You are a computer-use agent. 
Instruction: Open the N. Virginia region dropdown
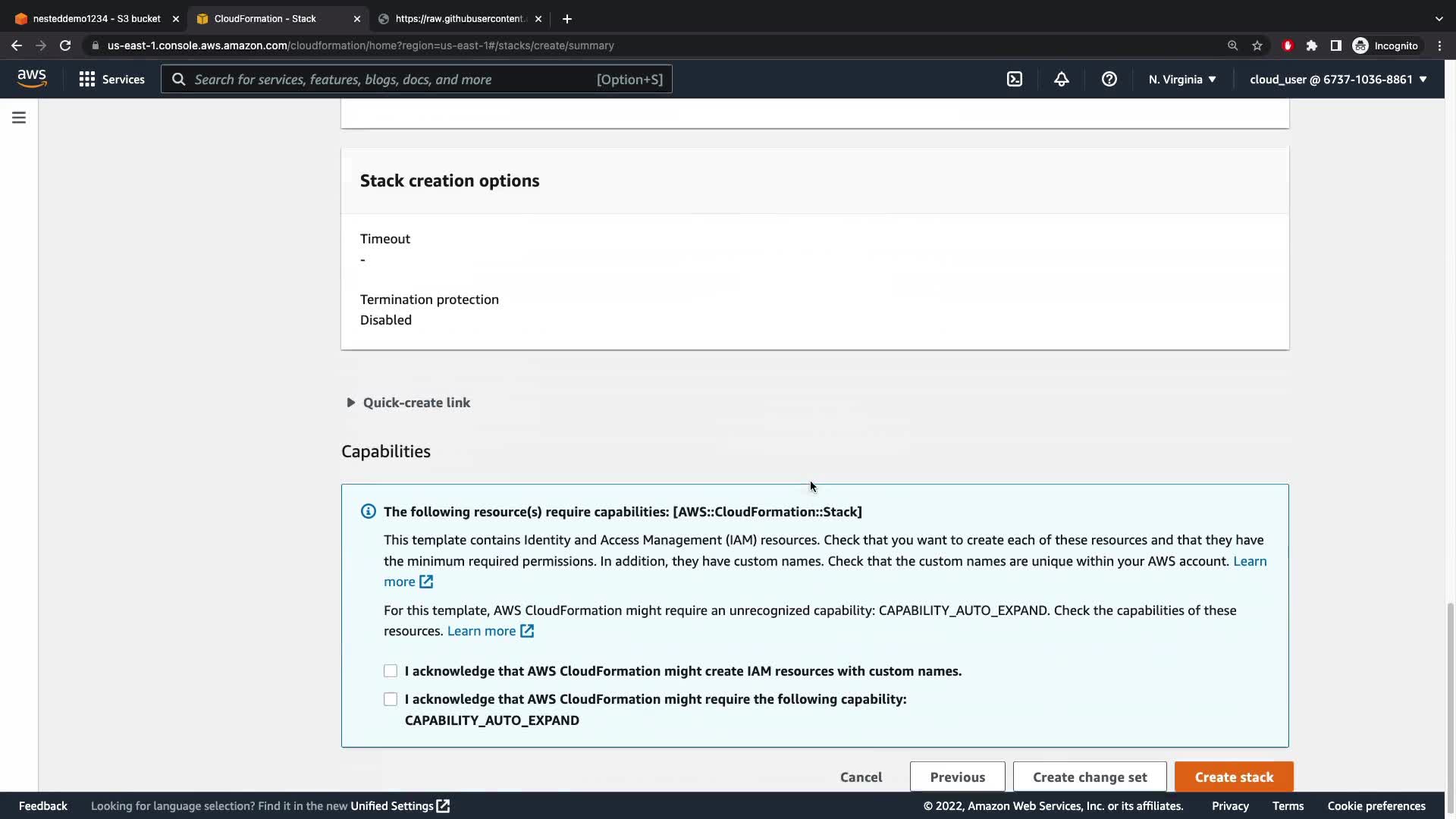click(x=1182, y=79)
